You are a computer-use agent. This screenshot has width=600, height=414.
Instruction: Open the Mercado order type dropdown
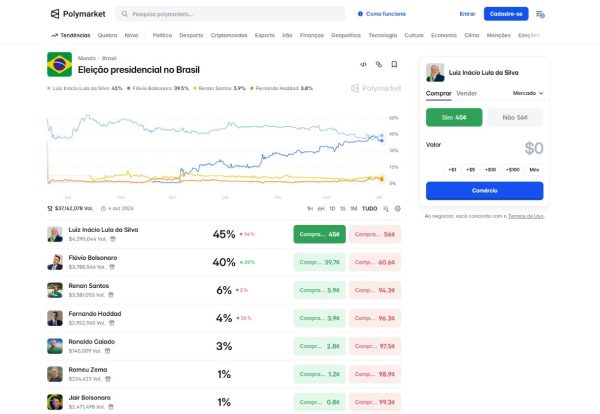click(x=527, y=93)
